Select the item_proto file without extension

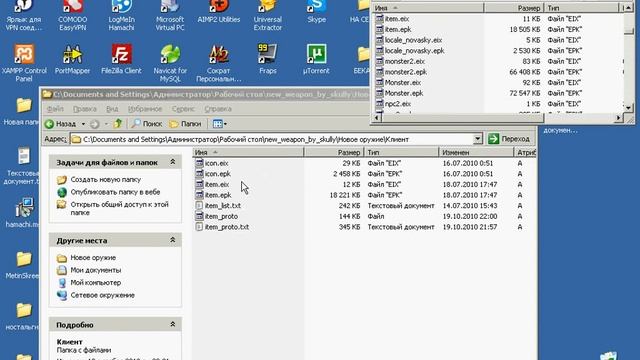click(221, 216)
